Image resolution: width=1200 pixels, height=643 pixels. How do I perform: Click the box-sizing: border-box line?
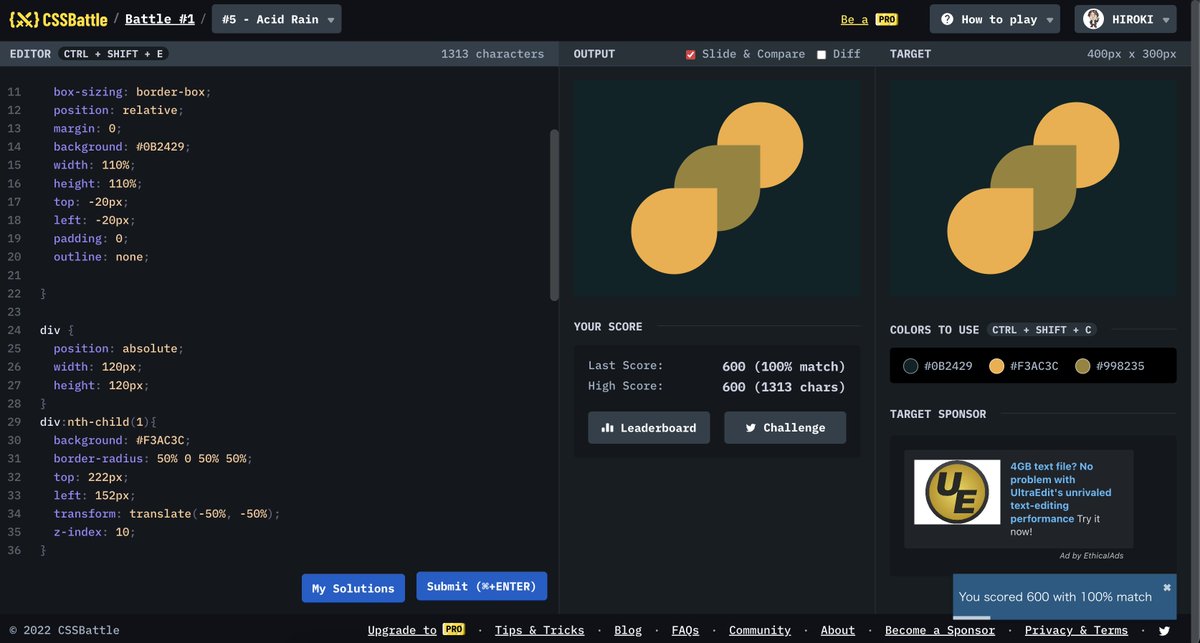point(132,91)
